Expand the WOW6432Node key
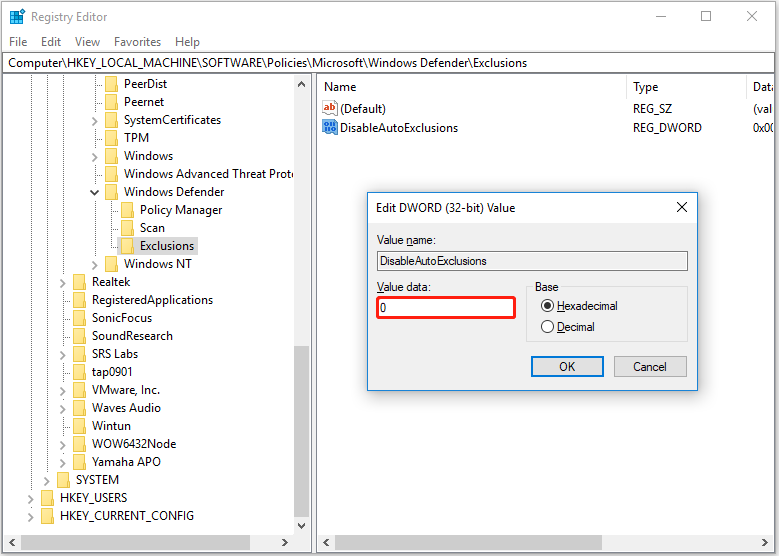Screen dimensions: 779x556 tap(63, 445)
